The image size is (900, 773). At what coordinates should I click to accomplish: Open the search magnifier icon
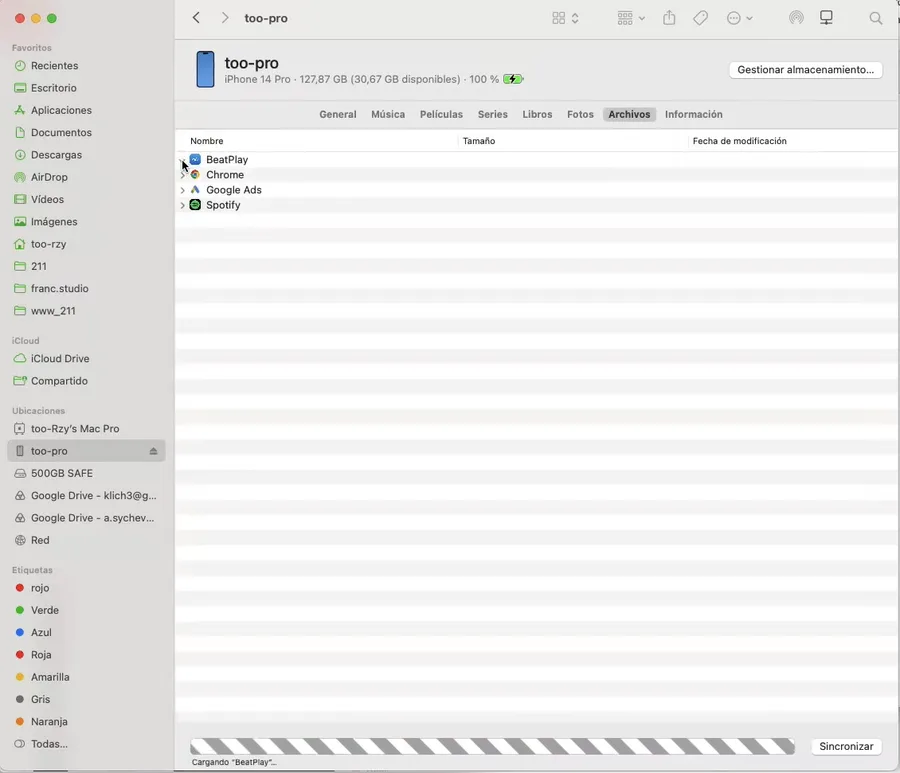pyautogui.click(x=875, y=18)
